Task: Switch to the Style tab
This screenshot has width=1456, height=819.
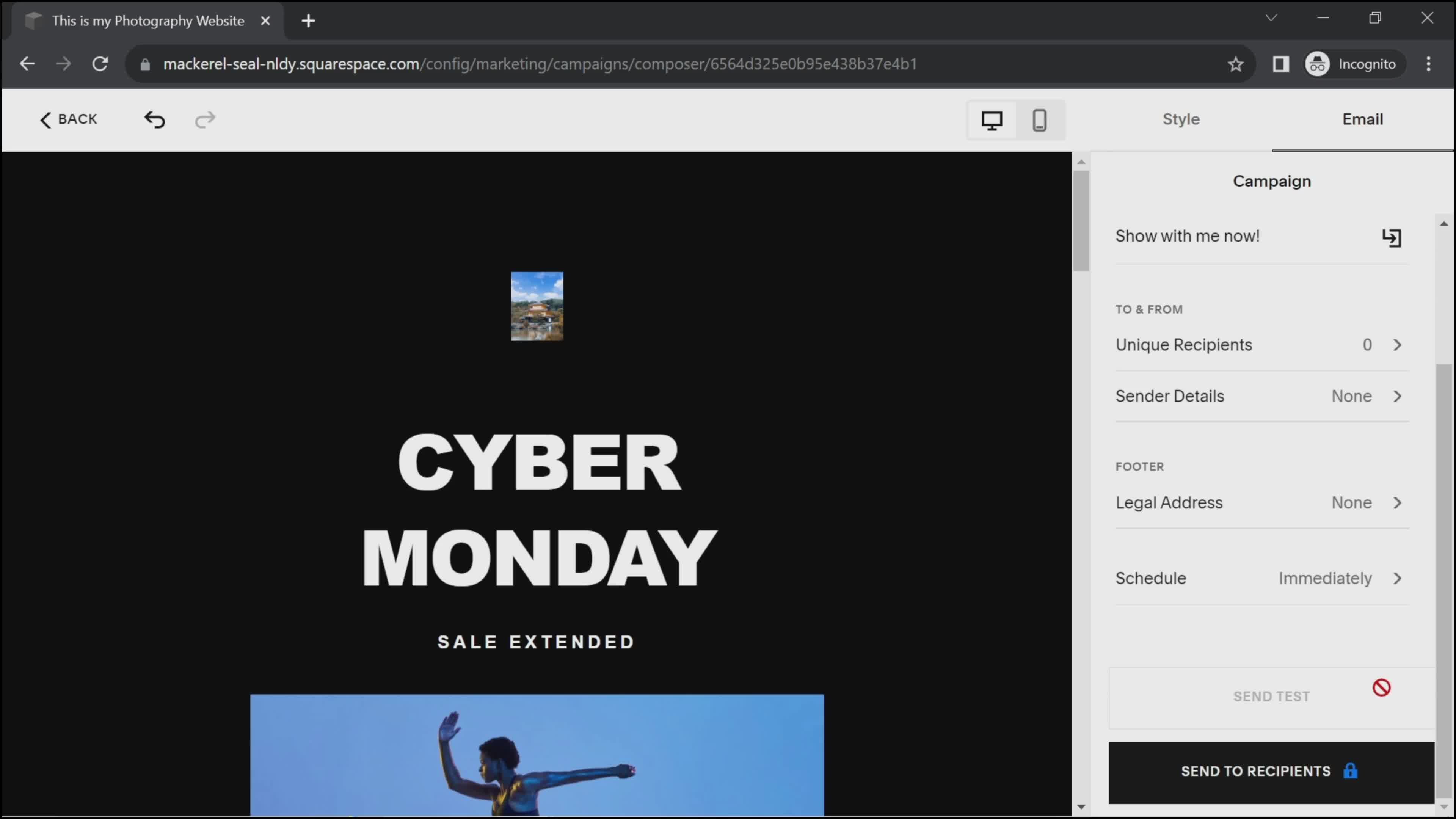Action: click(x=1181, y=119)
